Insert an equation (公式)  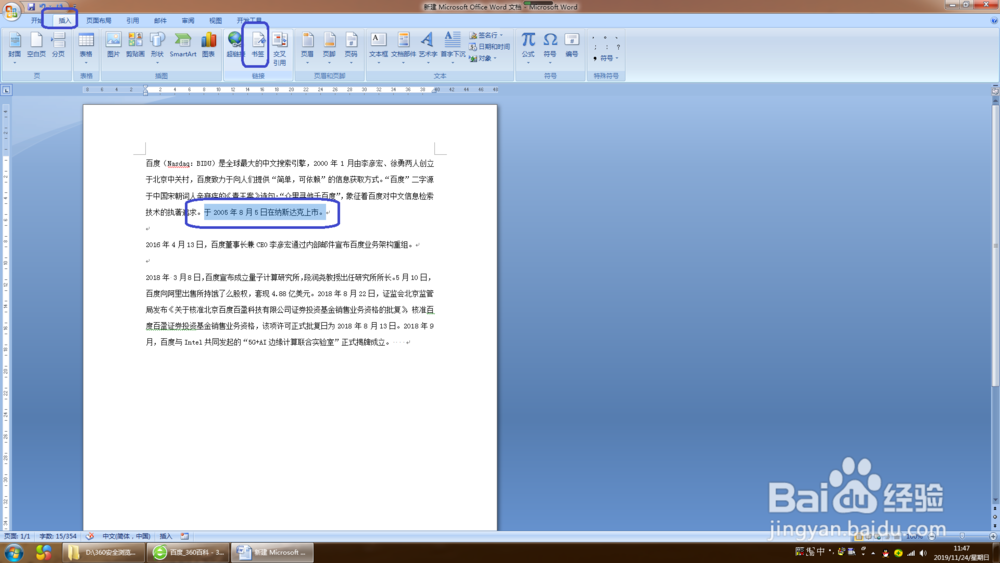[x=528, y=46]
